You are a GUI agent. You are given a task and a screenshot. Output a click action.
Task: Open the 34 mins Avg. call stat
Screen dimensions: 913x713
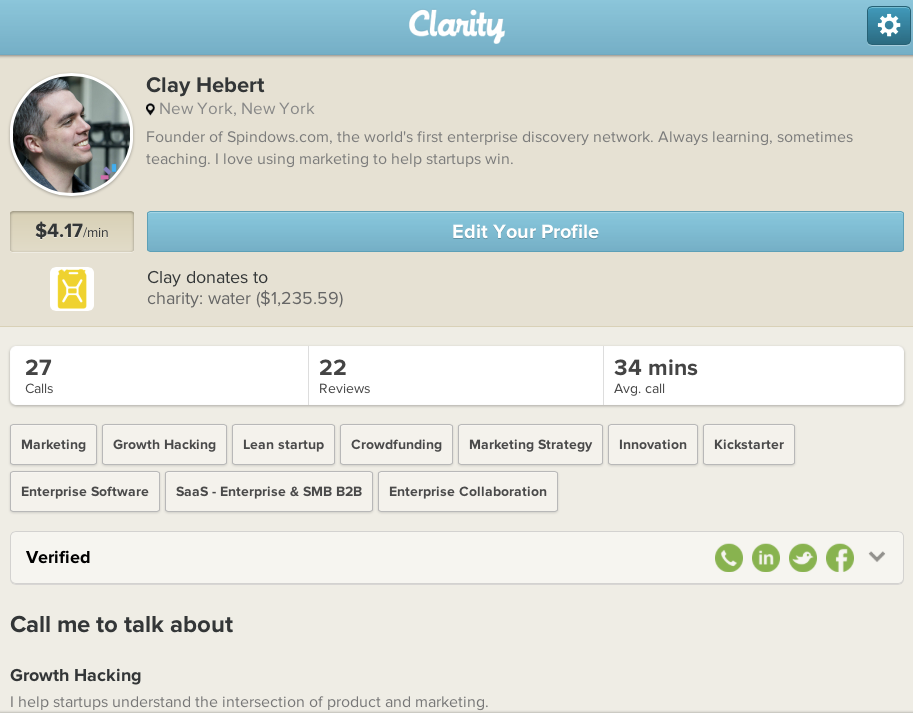point(753,376)
